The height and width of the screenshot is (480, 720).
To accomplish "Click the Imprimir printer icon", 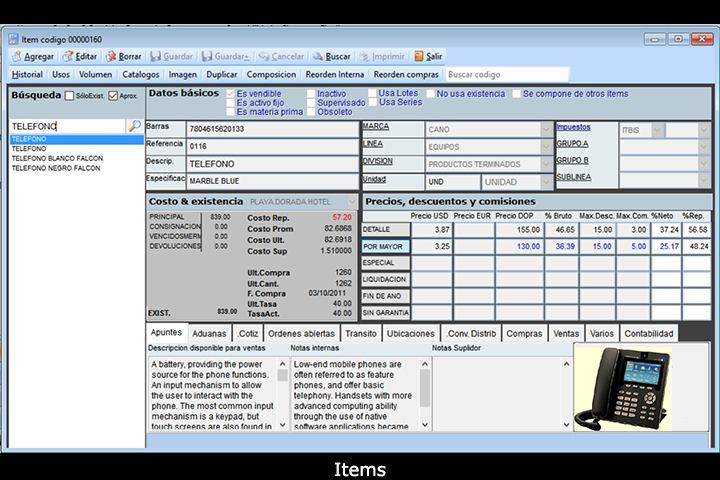I will 366,56.
